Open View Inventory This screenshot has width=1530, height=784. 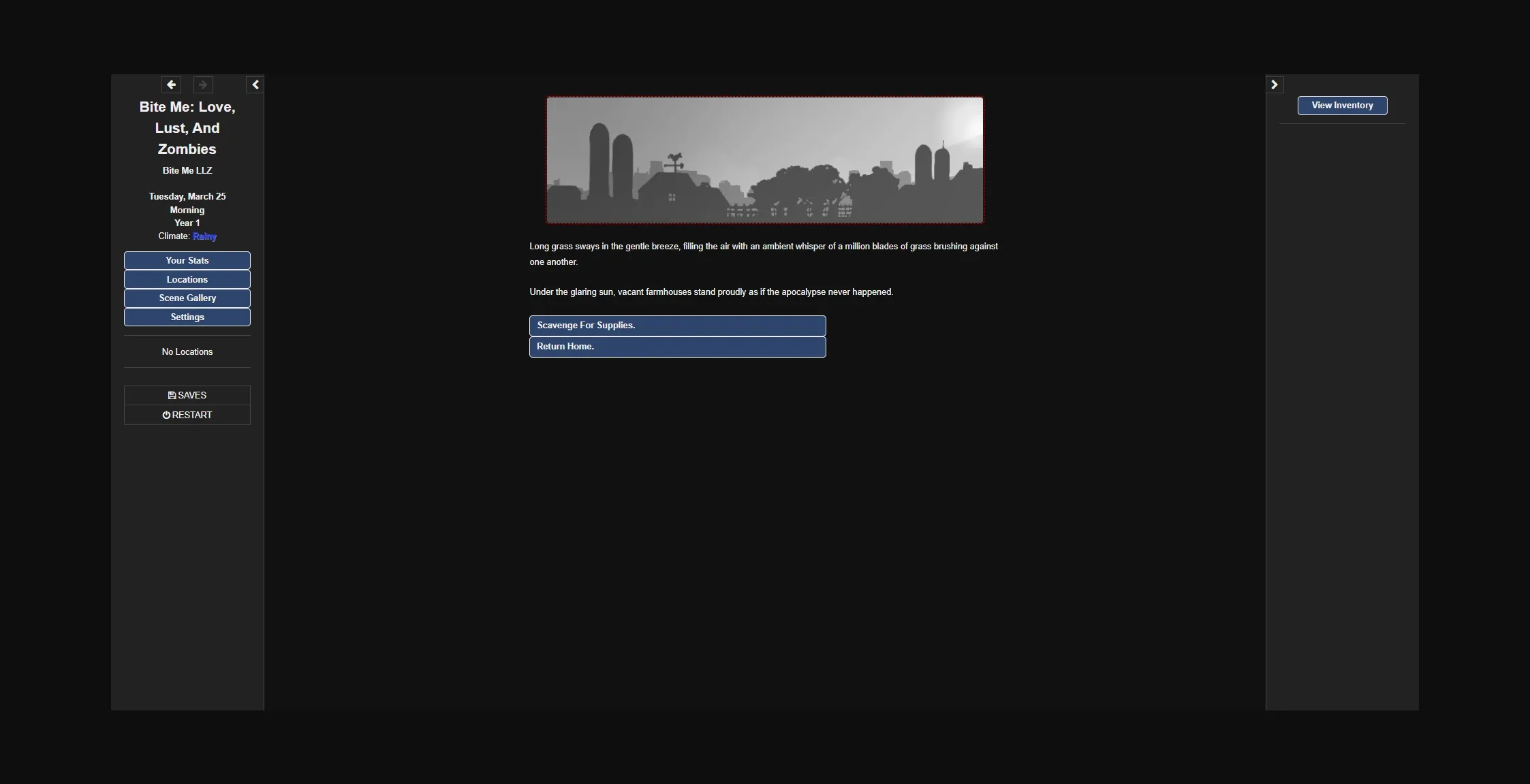[x=1342, y=106]
